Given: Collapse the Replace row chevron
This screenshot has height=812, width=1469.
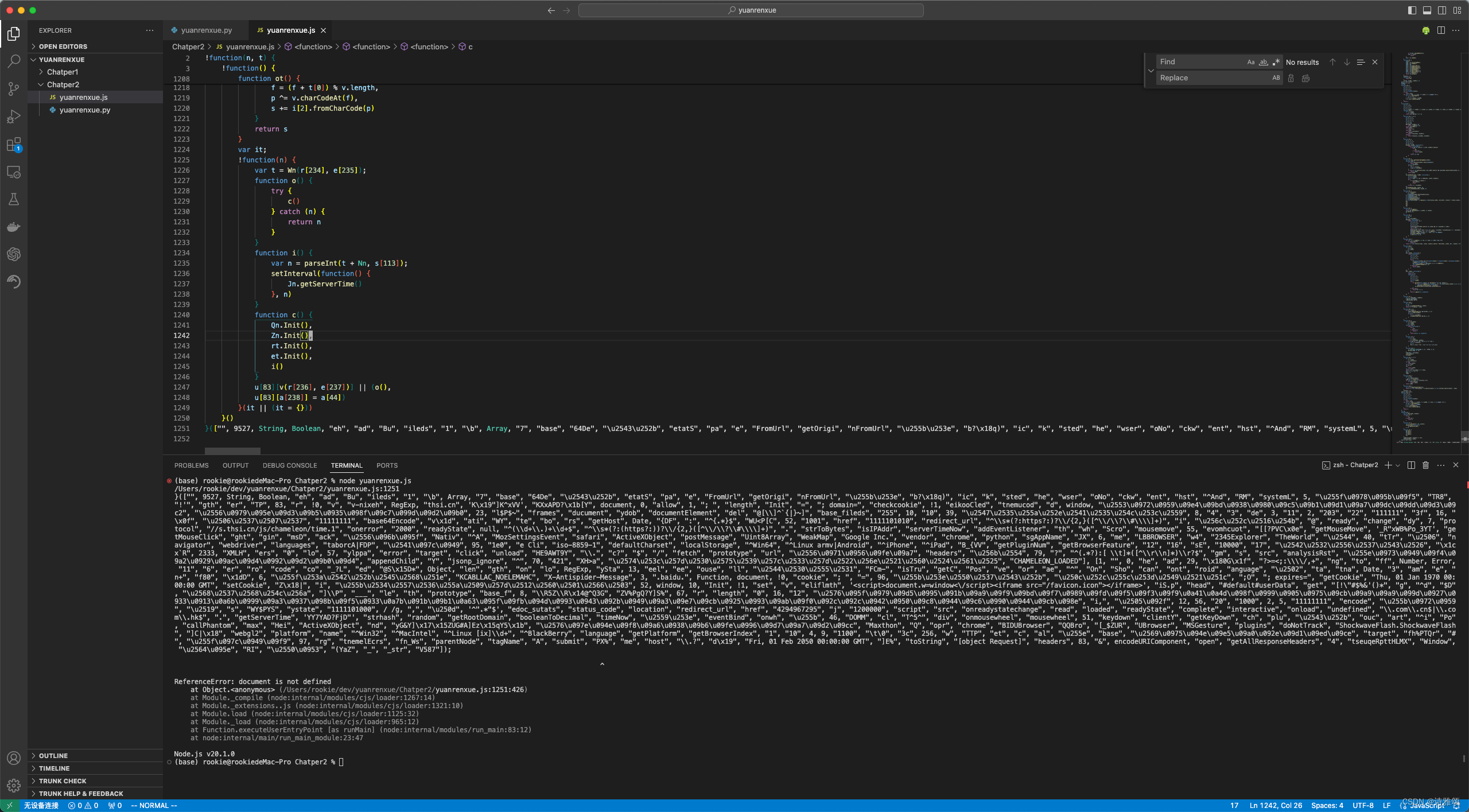Looking at the screenshot, I should [x=1151, y=71].
